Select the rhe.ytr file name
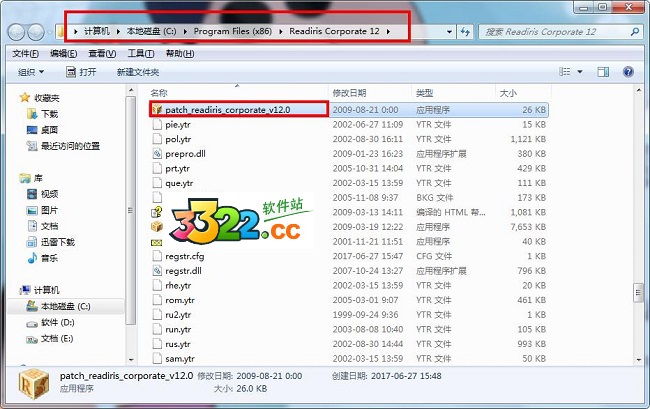Image resolution: width=650 pixels, height=409 pixels. click(178, 286)
